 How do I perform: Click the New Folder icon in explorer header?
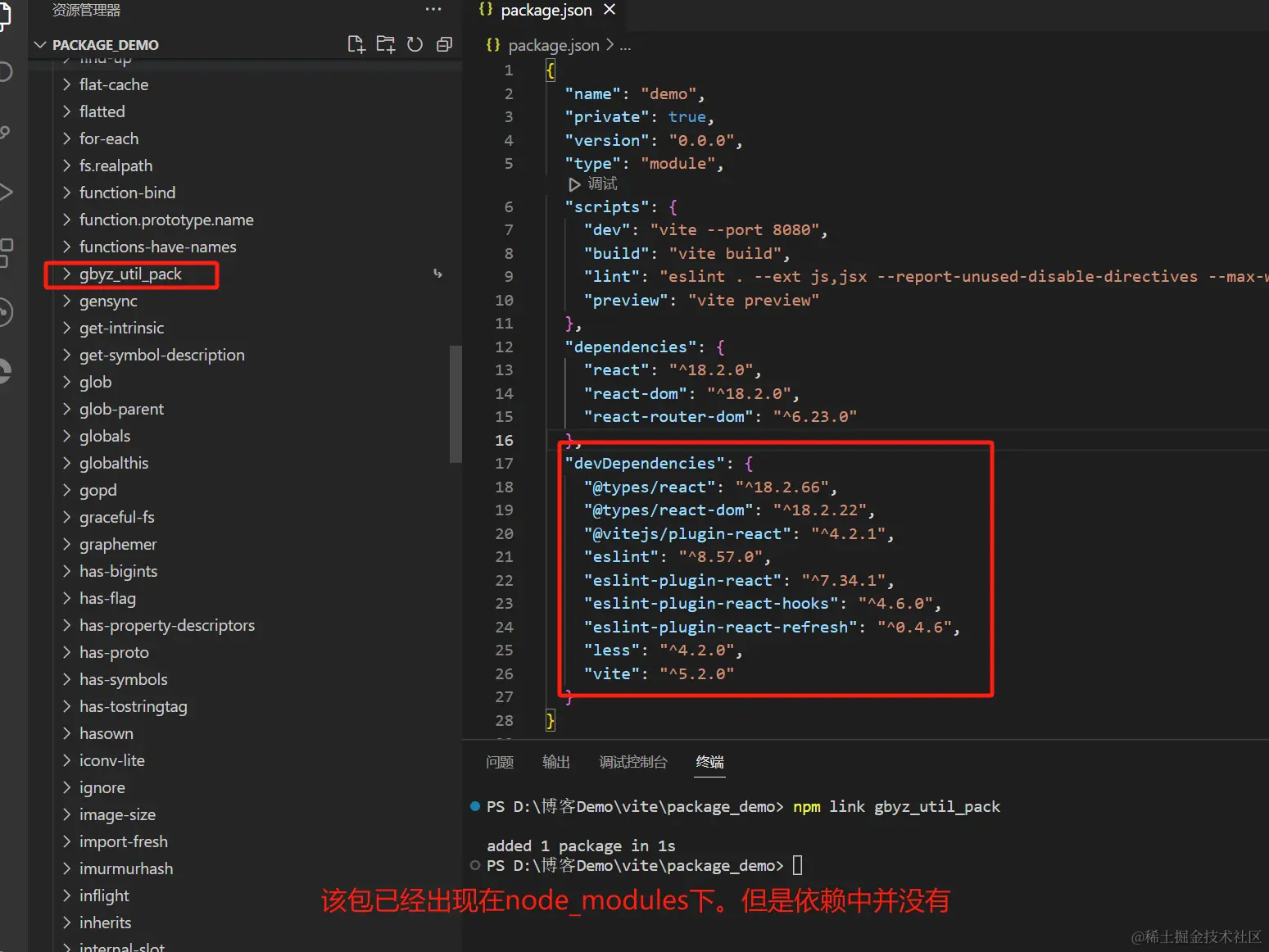coord(385,44)
